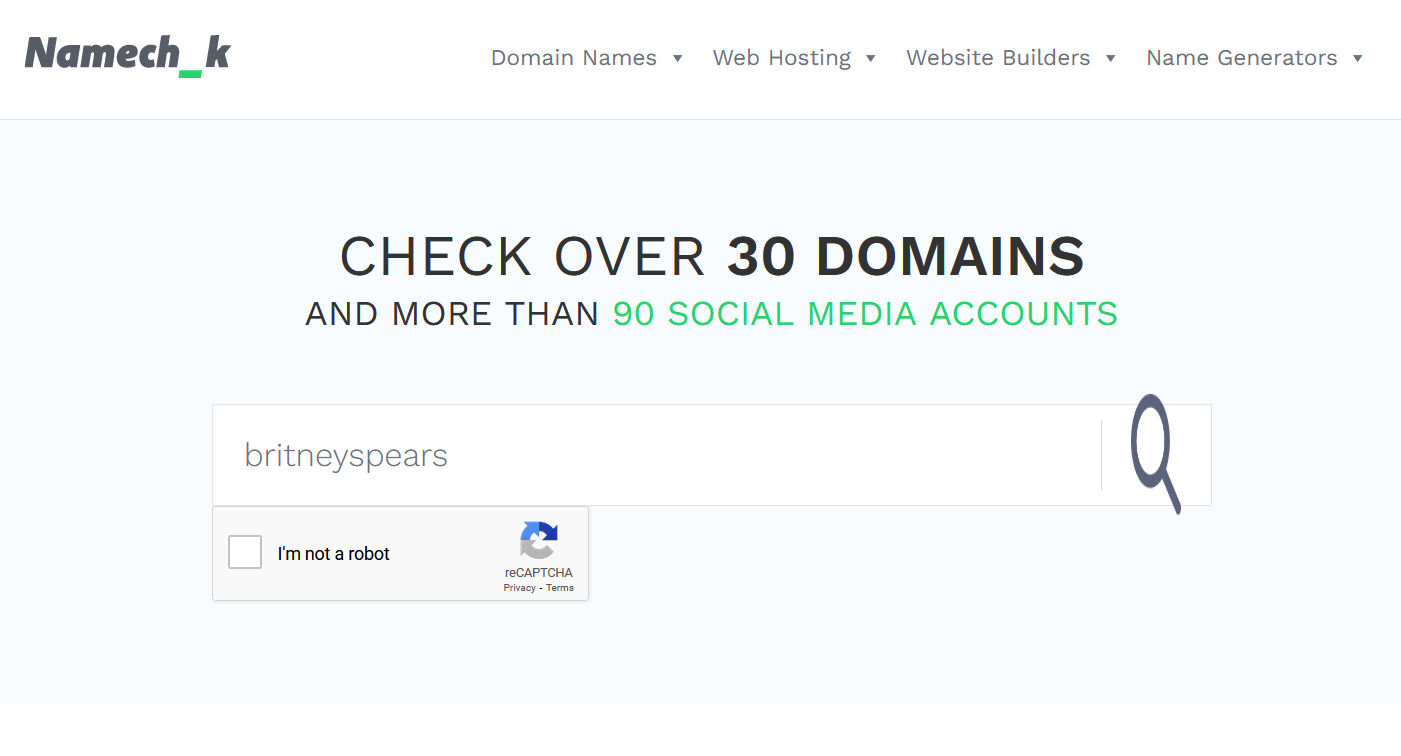The image size is (1401, 756).
Task: Check the "I'm not a robot" checkbox
Action: point(245,552)
